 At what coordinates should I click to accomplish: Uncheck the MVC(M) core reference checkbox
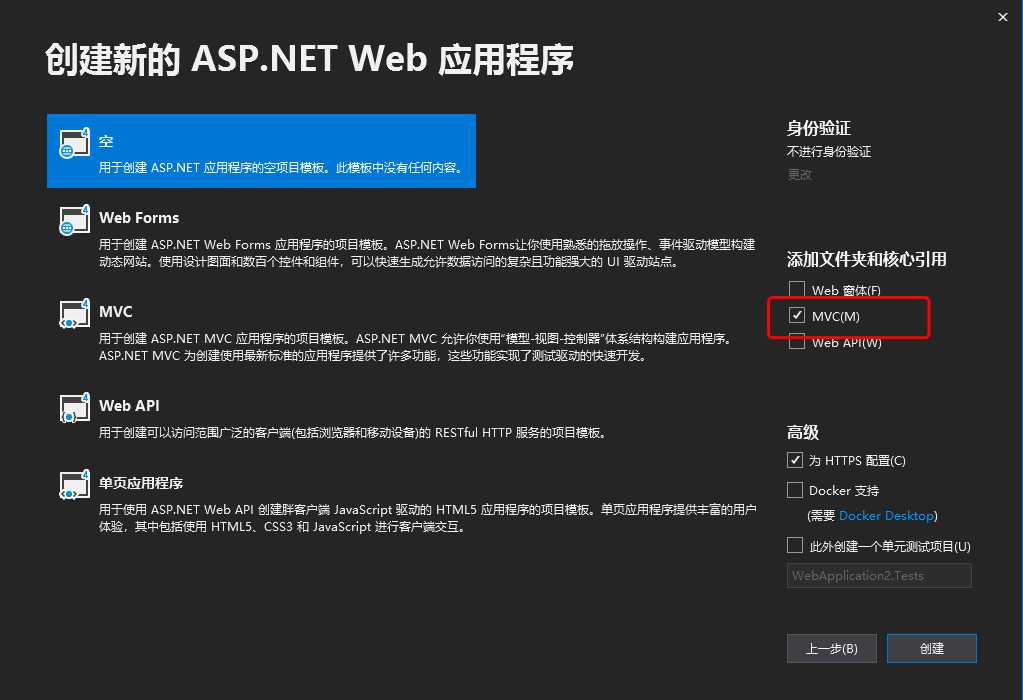tap(796, 316)
